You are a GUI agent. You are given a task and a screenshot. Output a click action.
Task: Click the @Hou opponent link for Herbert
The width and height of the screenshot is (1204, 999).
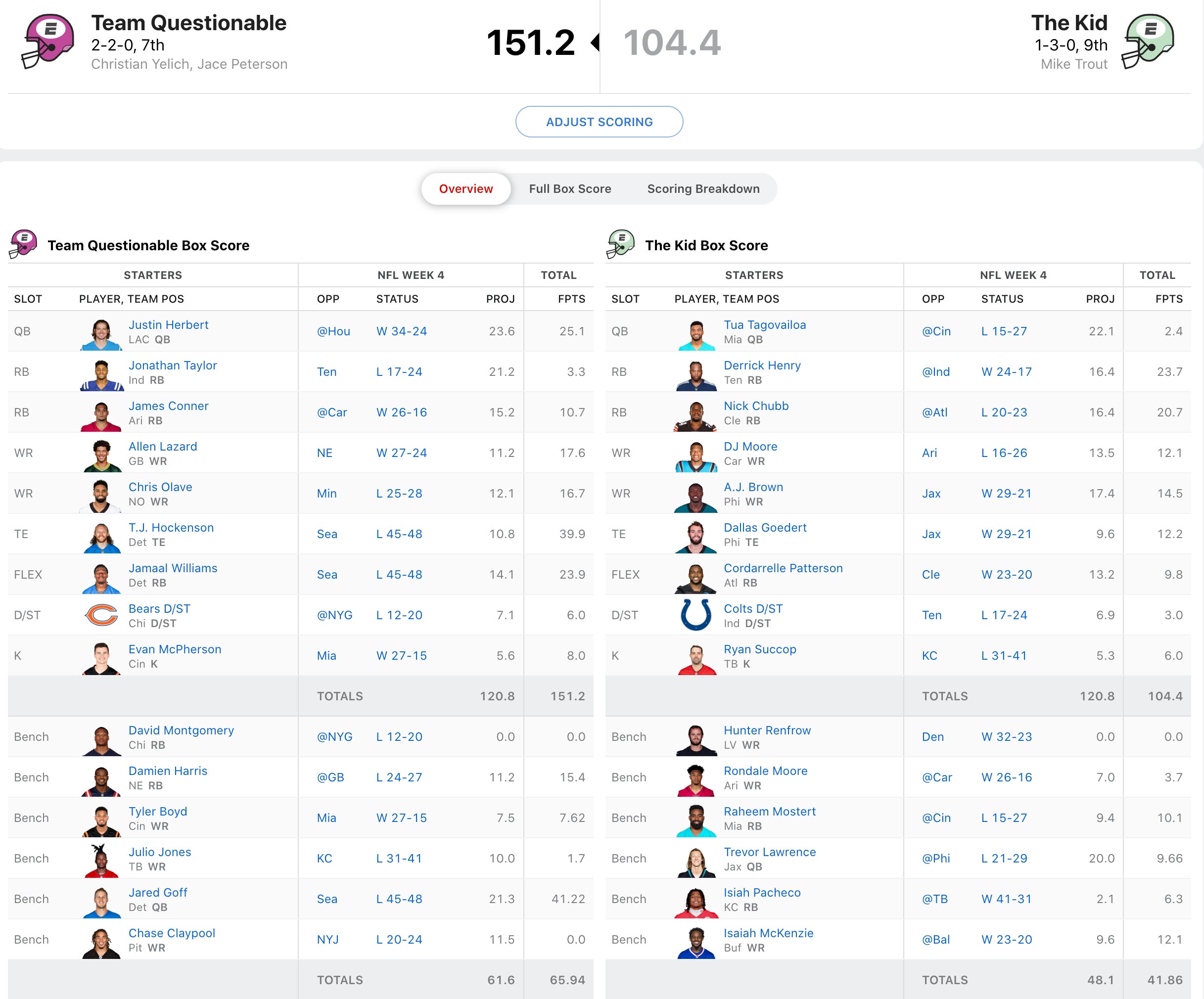(x=333, y=331)
